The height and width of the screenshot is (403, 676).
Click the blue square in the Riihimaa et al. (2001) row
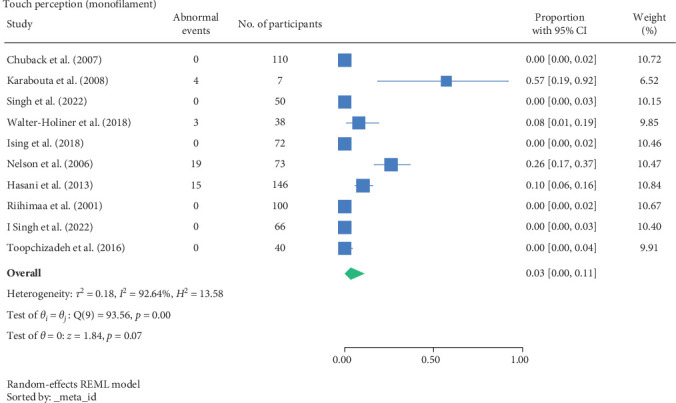tap(345, 207)
